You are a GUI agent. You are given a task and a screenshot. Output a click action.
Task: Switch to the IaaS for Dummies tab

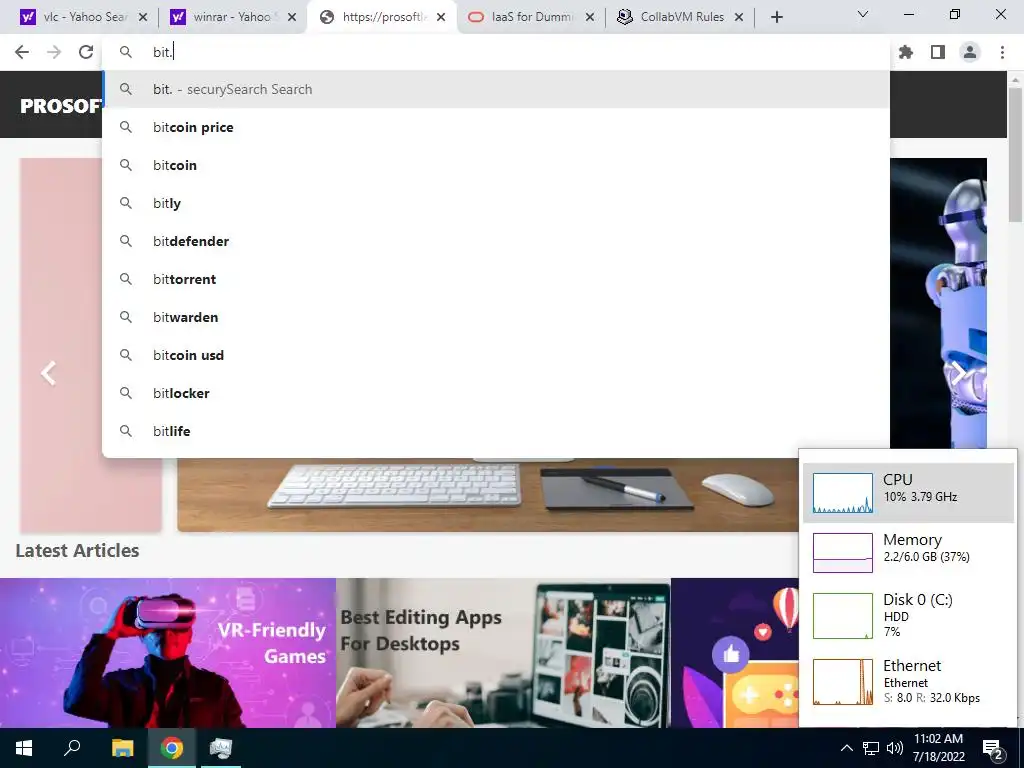pos(531,17)
